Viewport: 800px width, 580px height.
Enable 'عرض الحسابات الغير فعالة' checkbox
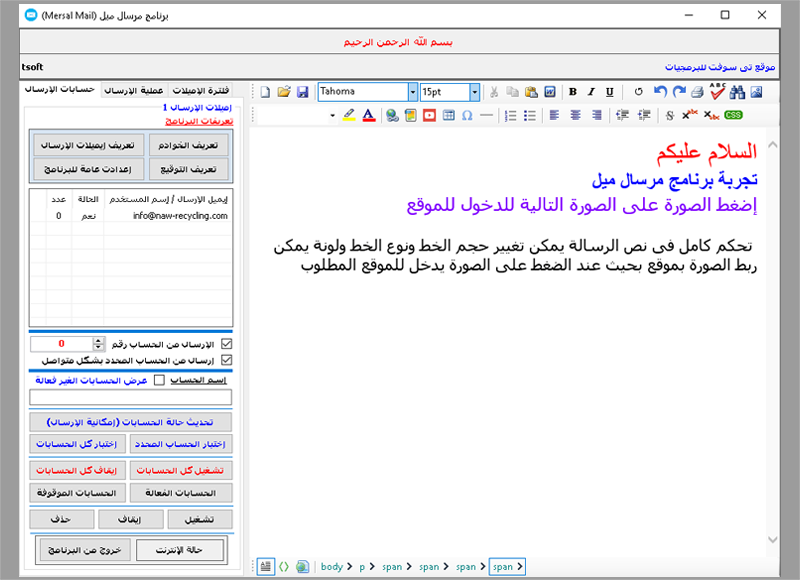click(x=159, y=381)
